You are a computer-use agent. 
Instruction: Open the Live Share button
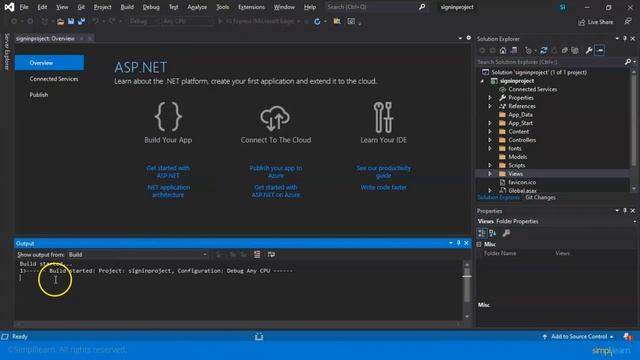coord(596,22)
